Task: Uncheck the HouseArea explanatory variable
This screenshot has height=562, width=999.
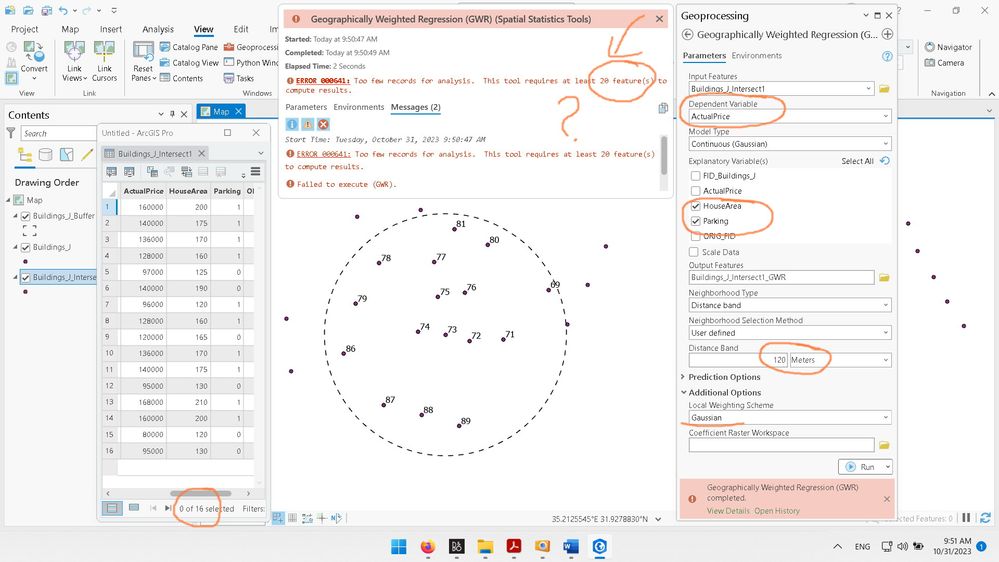Action: pyautogui.click(x=696, y=206)
